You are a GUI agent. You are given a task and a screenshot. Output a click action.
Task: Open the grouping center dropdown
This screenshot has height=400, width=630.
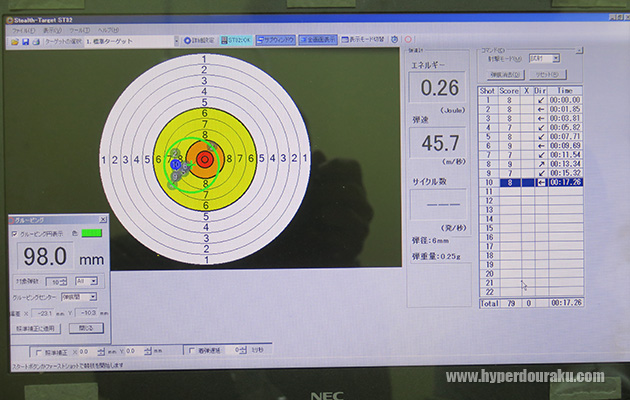[x=93, y=297]
